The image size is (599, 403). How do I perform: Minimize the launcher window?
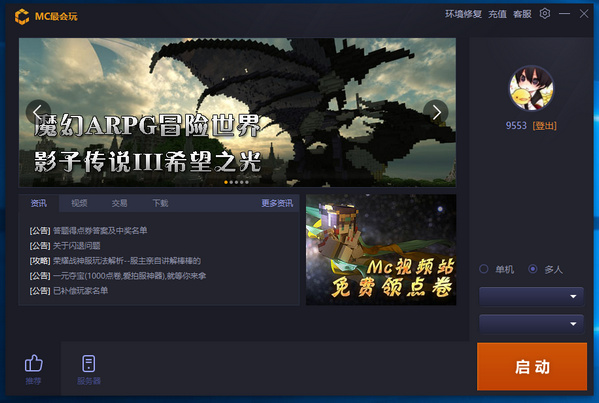(564, 14)
